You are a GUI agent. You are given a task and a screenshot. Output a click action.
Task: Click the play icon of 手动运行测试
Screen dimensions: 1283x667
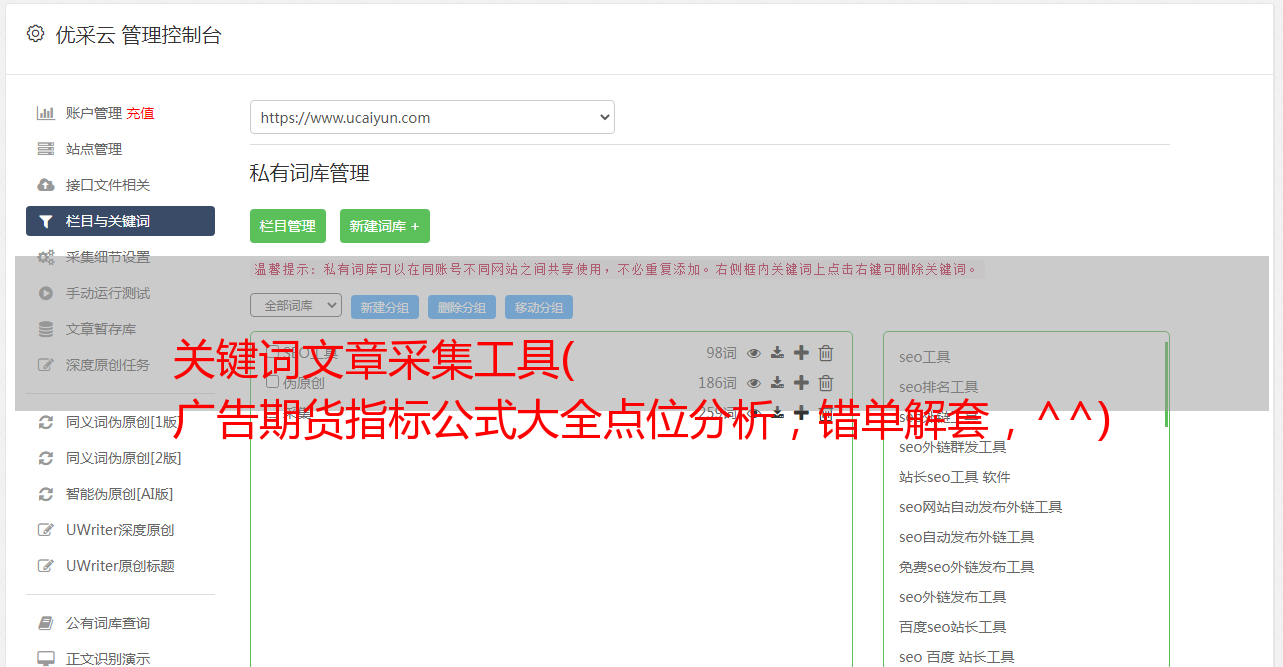pyautogui.click(x=46, y=293)
